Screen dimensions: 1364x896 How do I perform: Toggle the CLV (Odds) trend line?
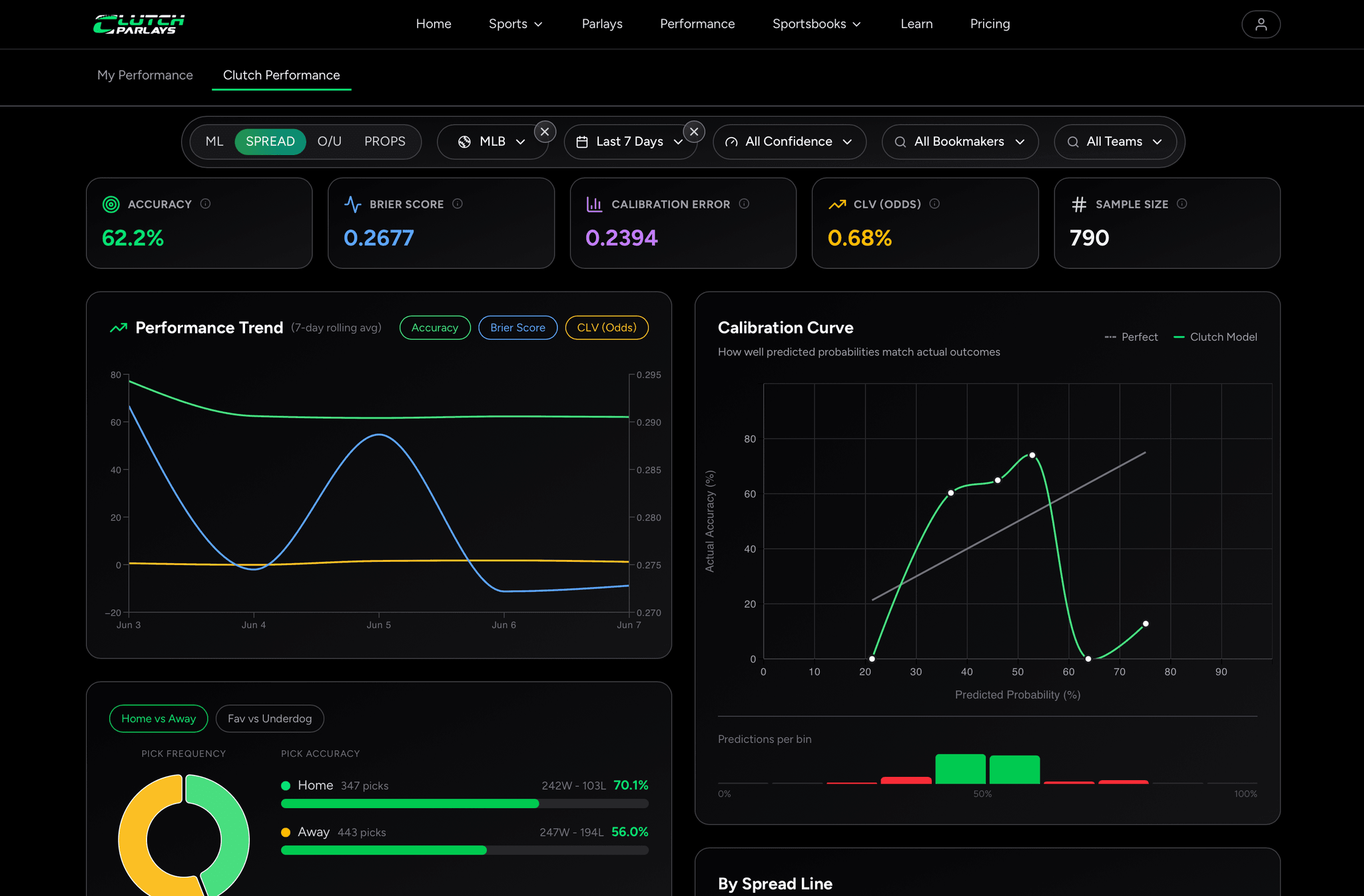coord(607,328)
